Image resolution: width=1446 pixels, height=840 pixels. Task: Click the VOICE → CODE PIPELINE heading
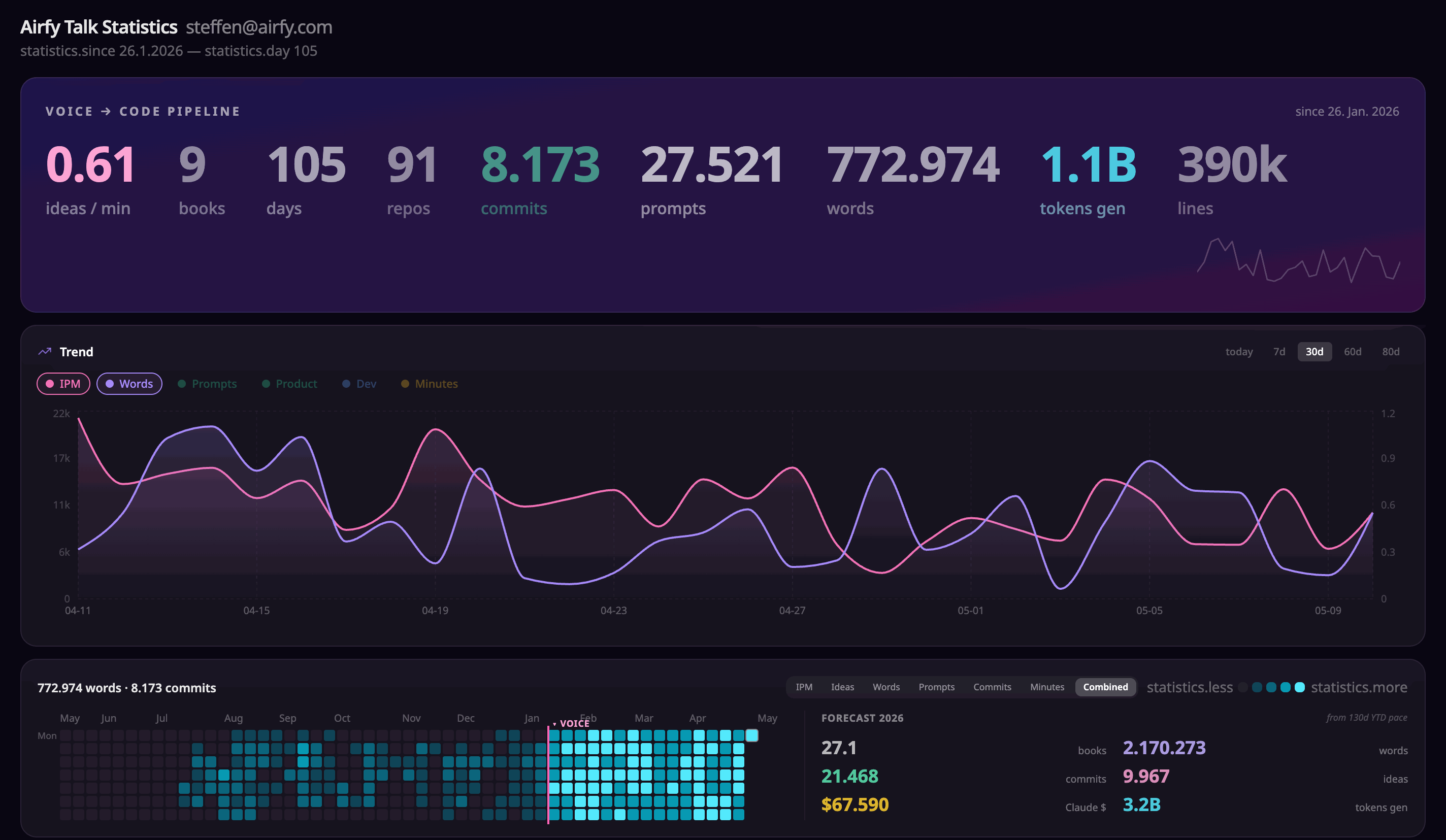point(143,111)
